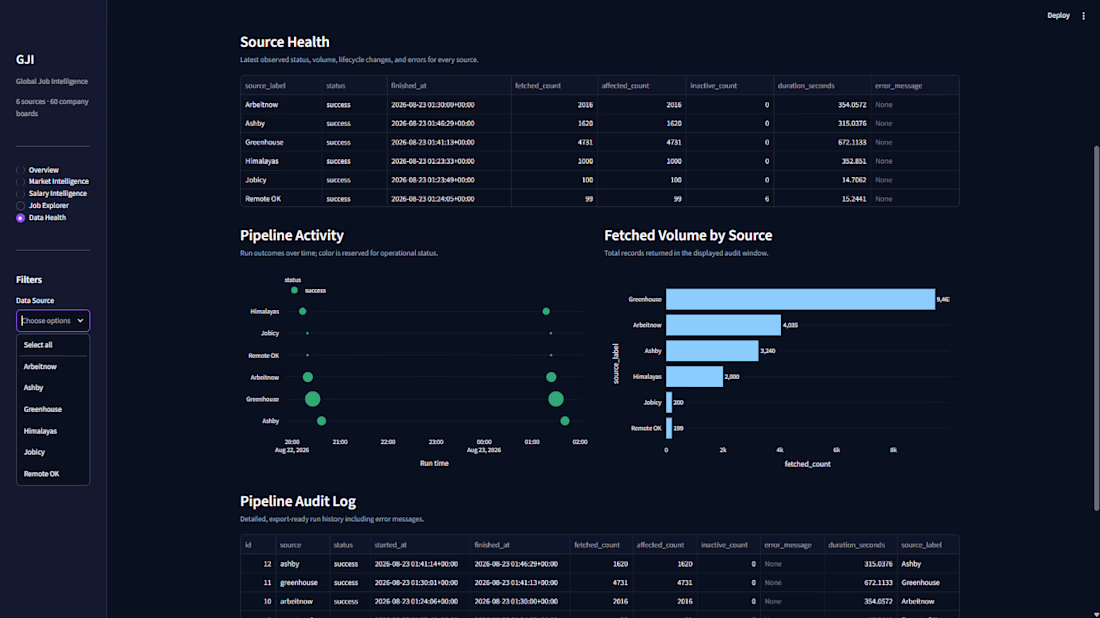Click the Remote OK inactive count 6 cell
The height and width of the screenshot is (618, 1100).
(730, 199)
